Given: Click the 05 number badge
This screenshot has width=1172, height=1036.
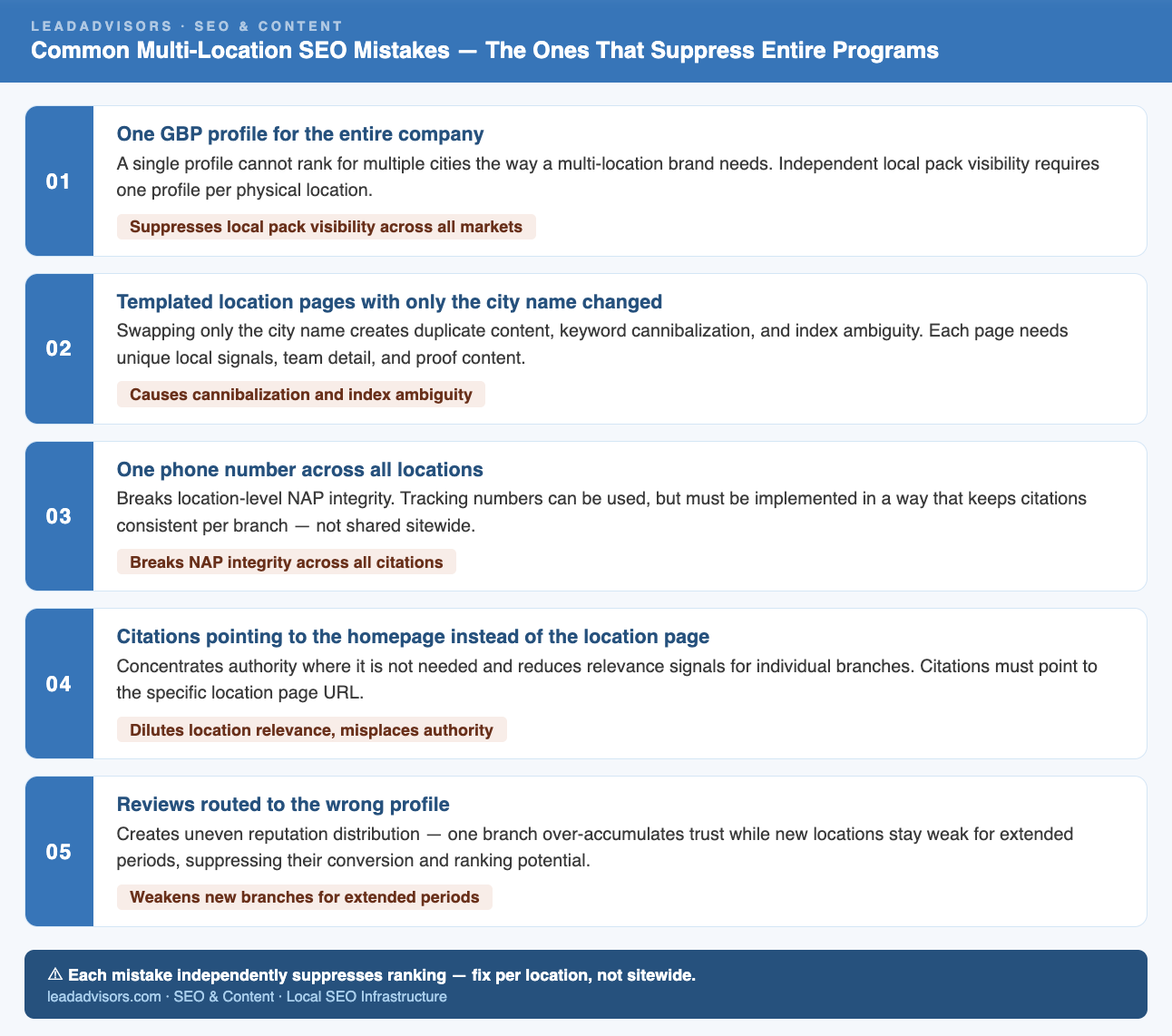Looking at the screenshot, I should click(59, 851).
